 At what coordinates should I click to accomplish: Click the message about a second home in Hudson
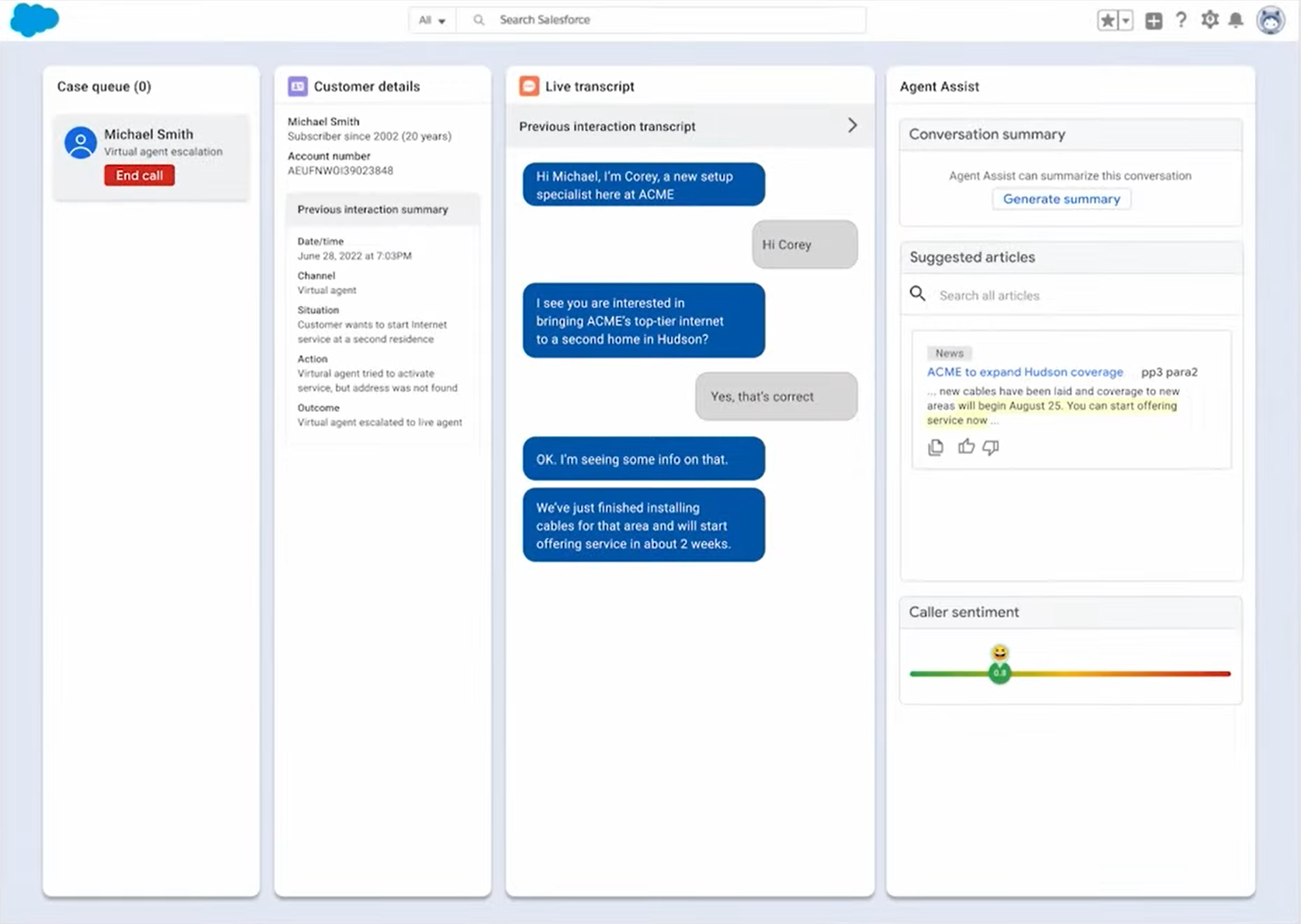tap(643, 321)
